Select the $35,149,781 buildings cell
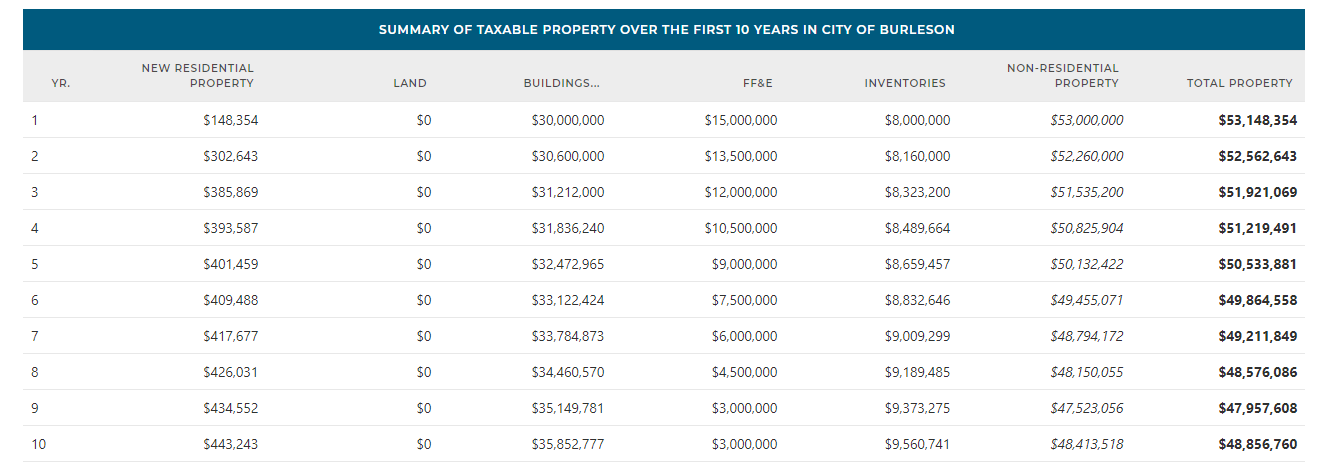Image resolution: width=1327 pixels, height=474 pixels. (567, 408)
